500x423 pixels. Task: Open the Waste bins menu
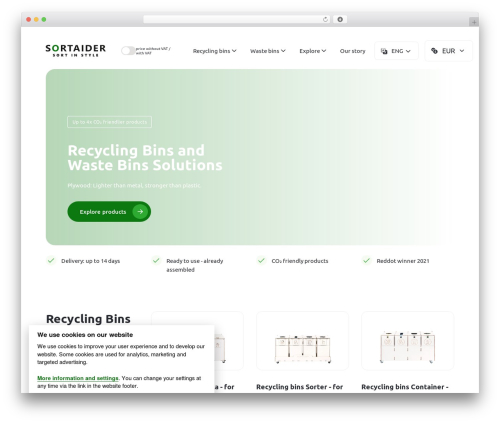click(268, 51)
